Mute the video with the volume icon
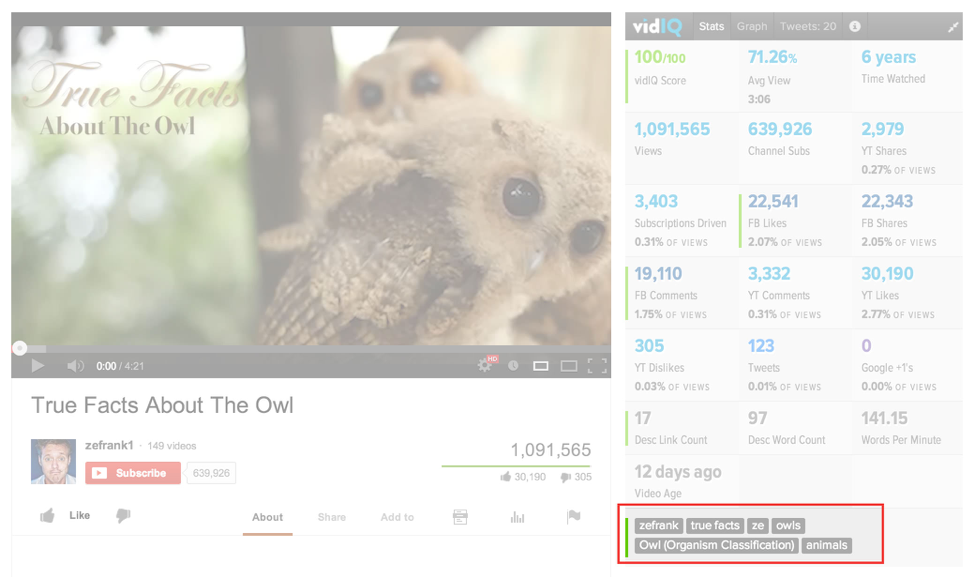The image size is (974, 577). pos(74,366)
